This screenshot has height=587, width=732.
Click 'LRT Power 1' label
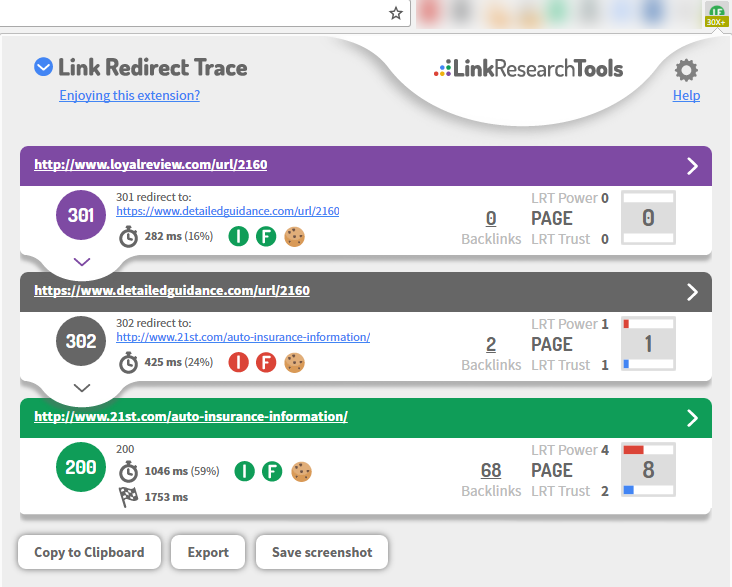pos(570,324)
